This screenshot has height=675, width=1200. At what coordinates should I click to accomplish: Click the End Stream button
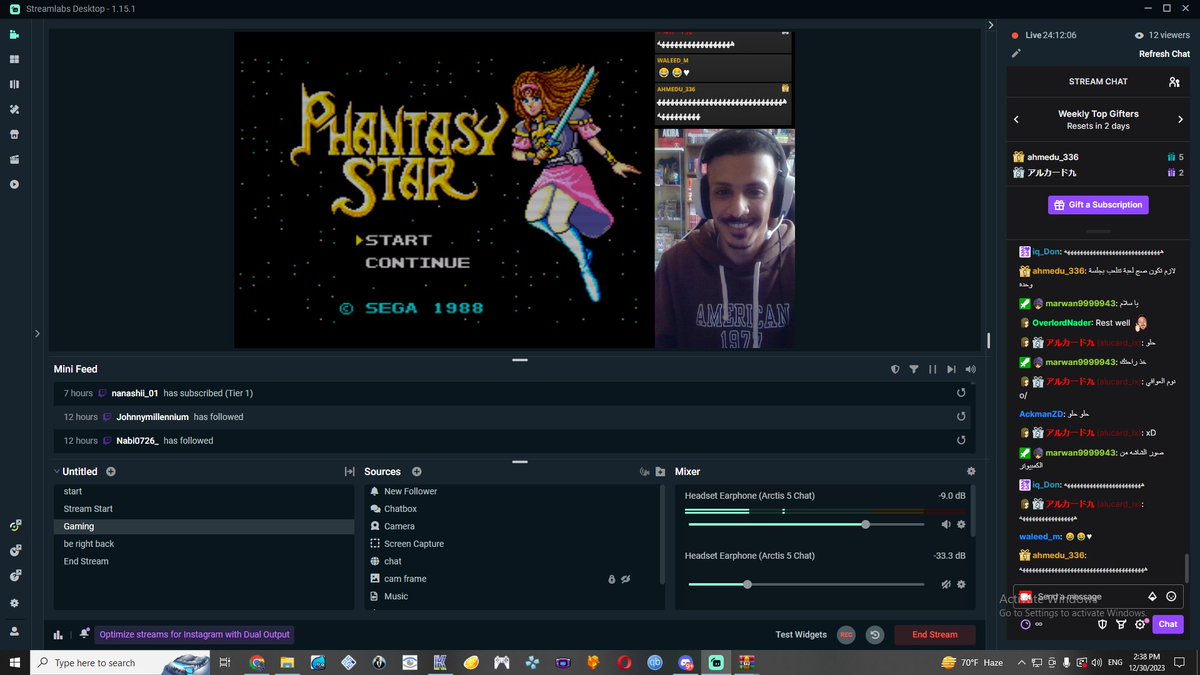point(935,634)
